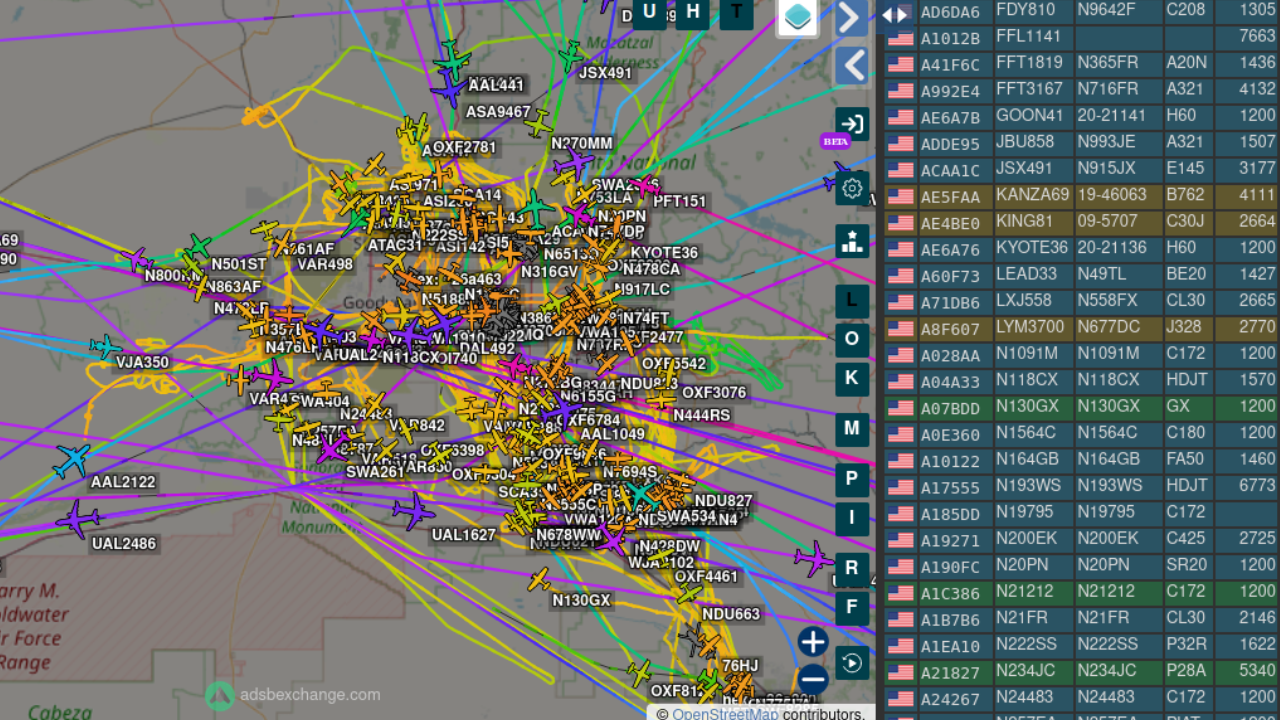1280x720 pixels.
Task: Click hex code A992E4 in table
Action: pyautogui.click(x=950, y=90)
